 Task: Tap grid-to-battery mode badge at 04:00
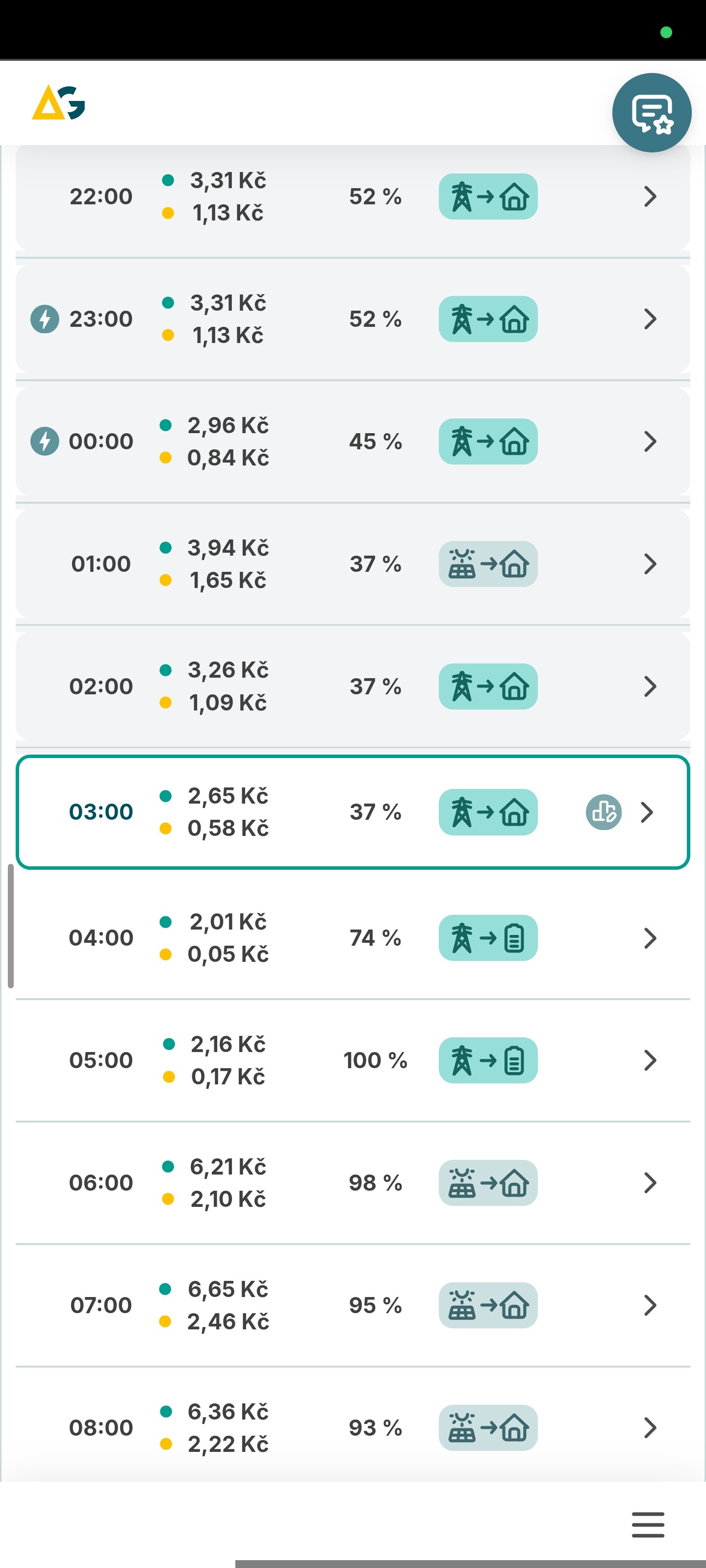click(x=488, y=938)
